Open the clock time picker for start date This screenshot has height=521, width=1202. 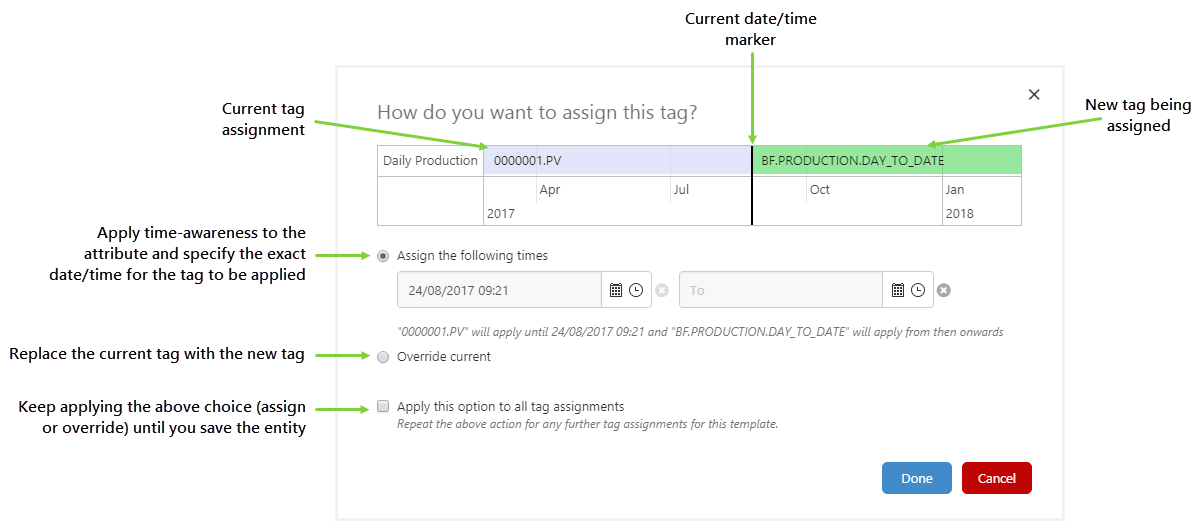[x=636, y=290]
